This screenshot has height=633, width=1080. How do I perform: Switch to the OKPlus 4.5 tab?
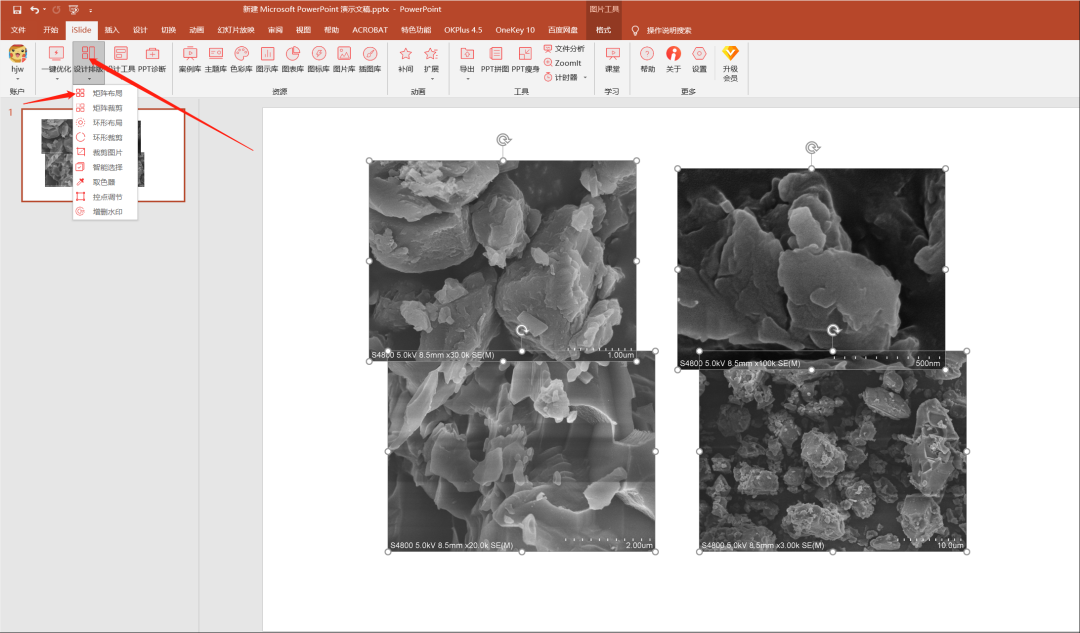click(x=463, y=30)
